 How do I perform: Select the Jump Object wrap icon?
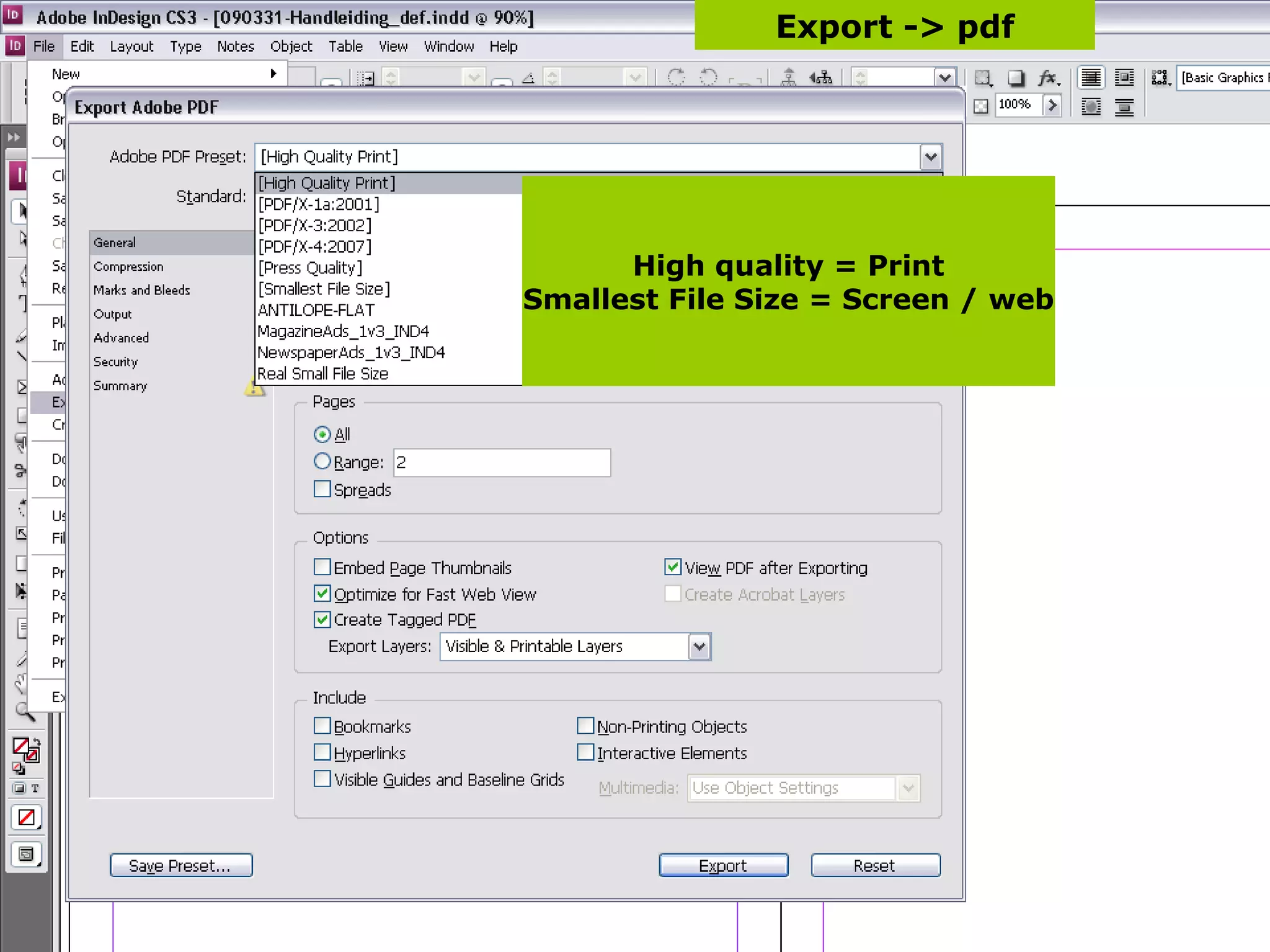tap(1124, 107)
